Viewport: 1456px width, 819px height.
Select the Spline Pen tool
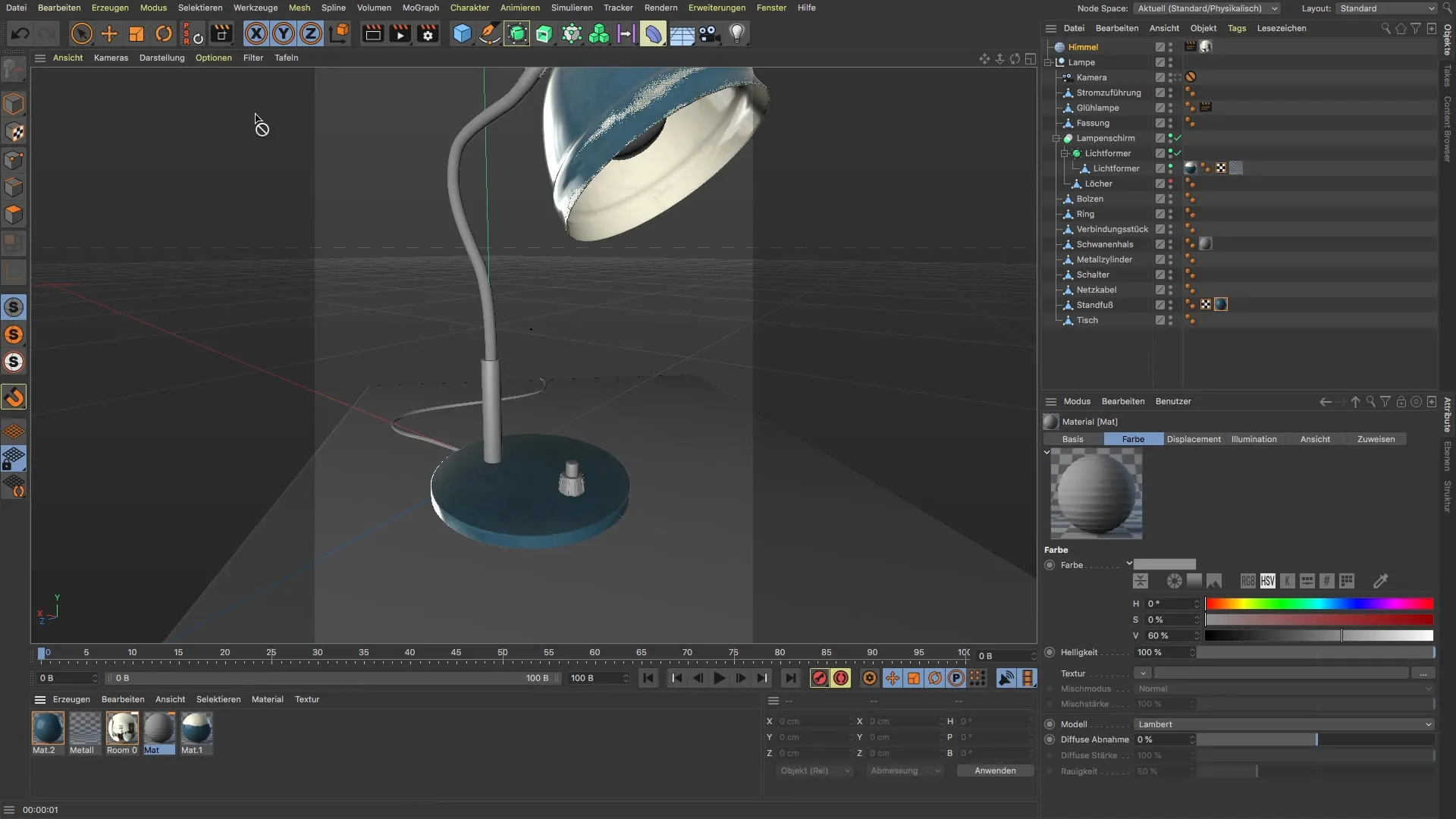[489, 33]
